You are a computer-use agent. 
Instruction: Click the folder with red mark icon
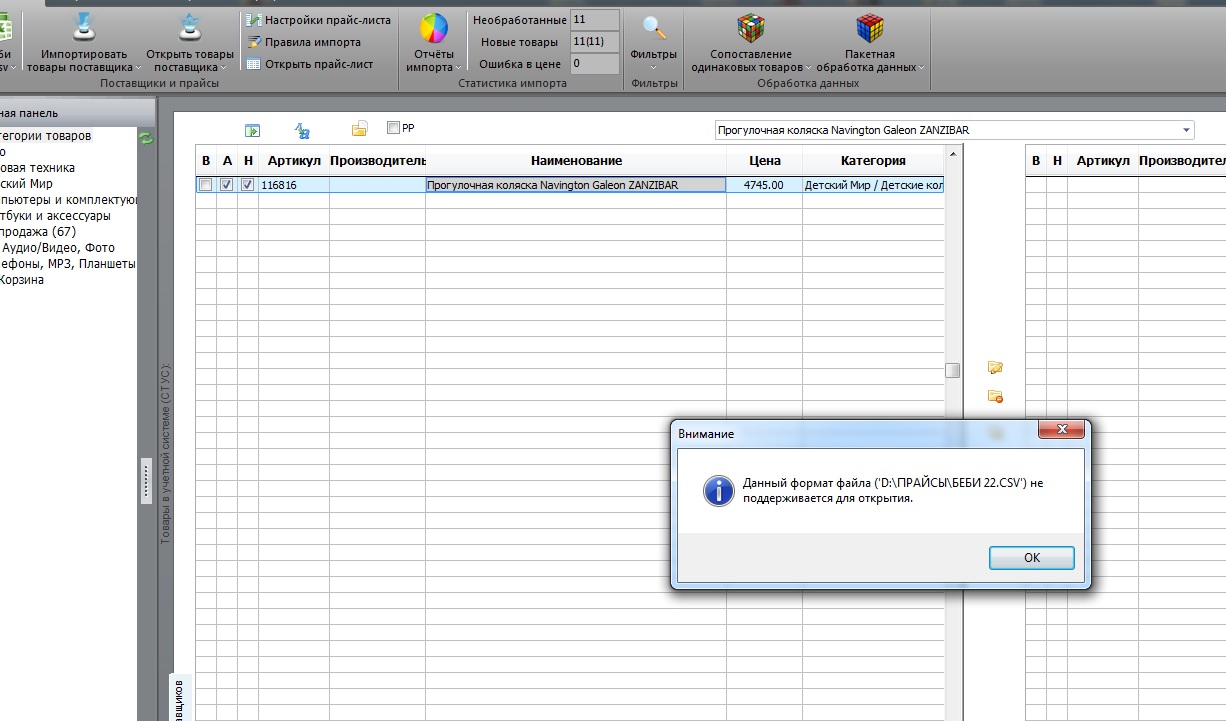pos(995,396)
